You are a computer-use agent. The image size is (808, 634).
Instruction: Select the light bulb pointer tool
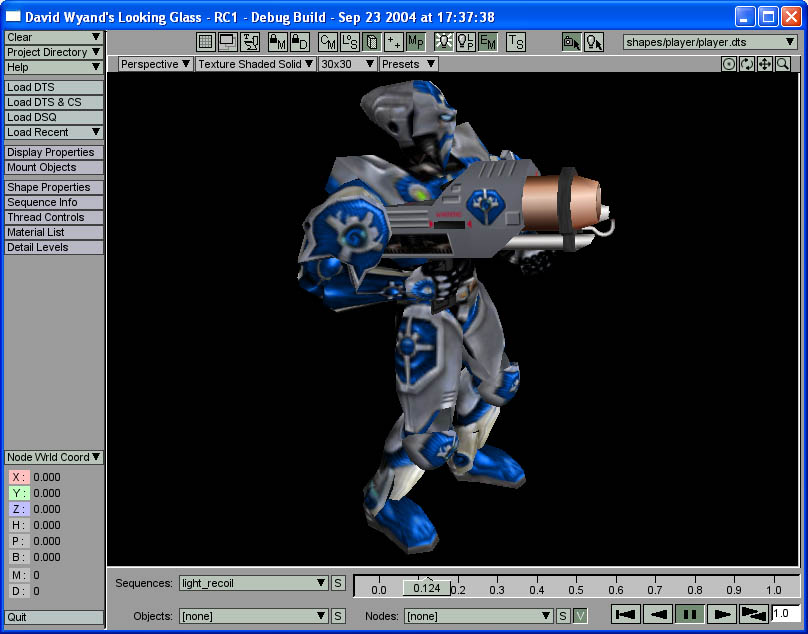594,42
